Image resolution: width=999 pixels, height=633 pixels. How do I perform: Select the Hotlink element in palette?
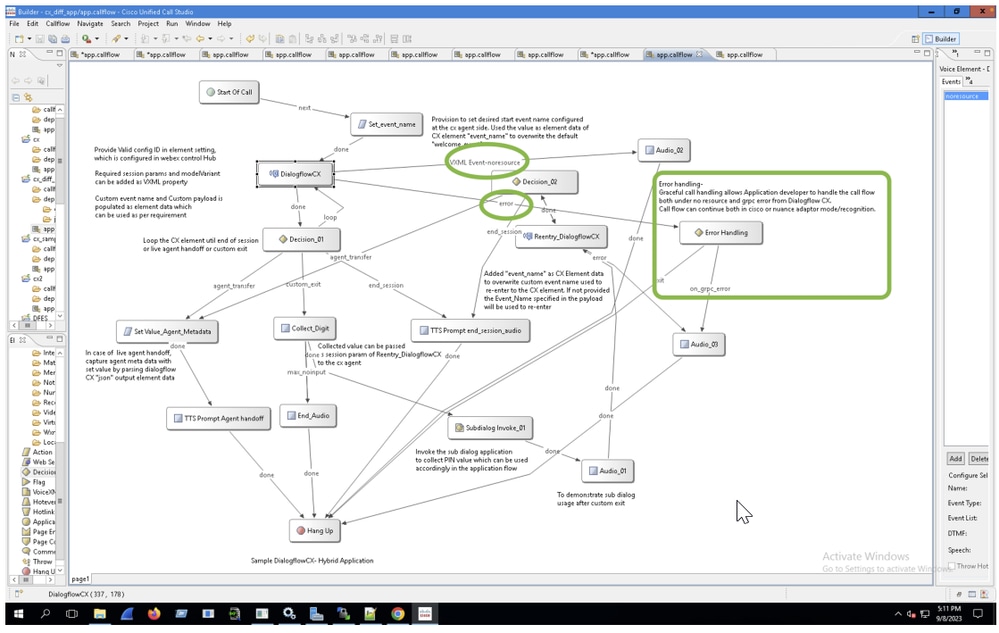point(38,511)
